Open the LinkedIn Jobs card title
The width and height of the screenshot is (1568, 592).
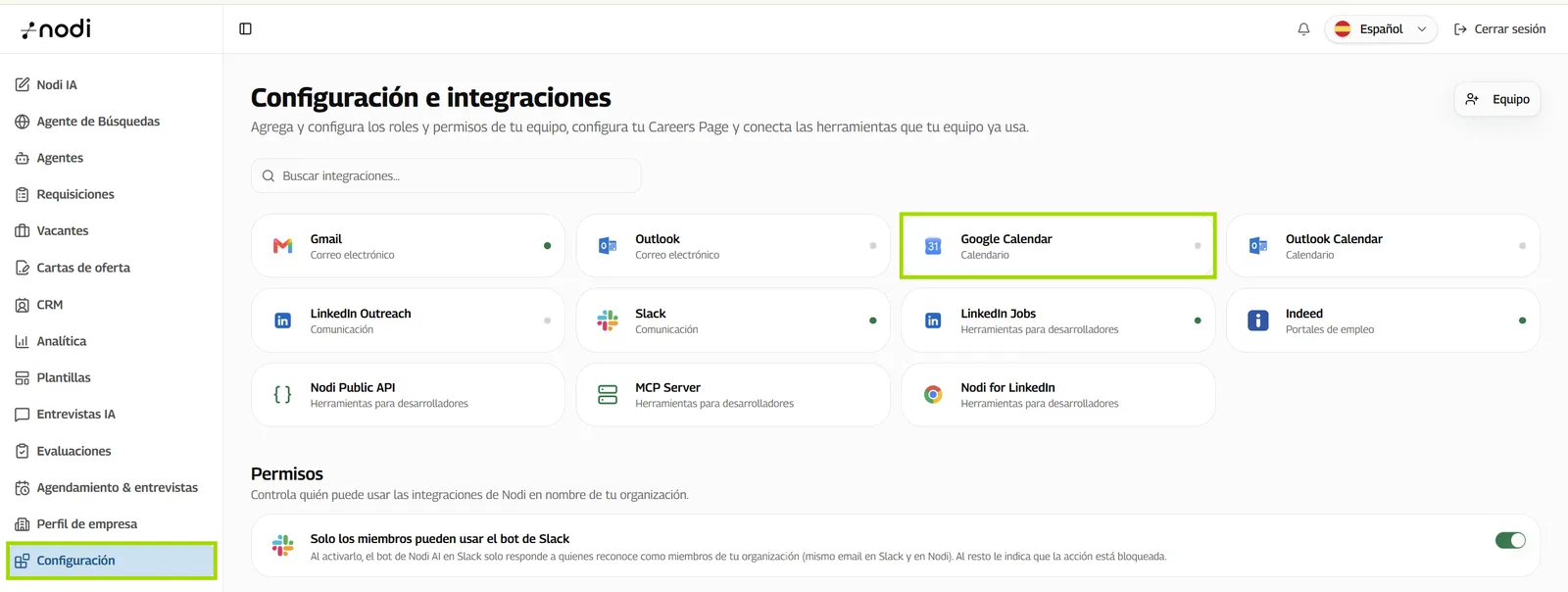tap(998, 314)
